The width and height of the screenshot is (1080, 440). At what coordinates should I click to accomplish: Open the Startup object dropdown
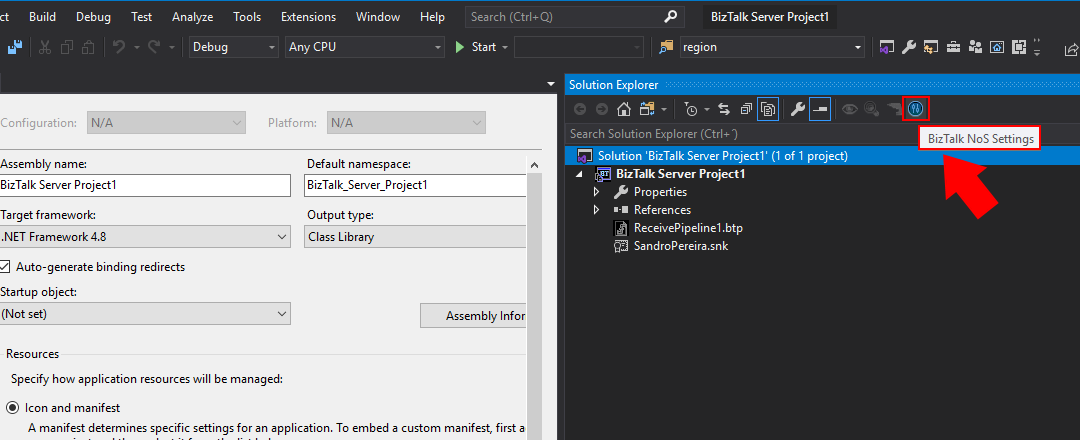tap(144, 313)
